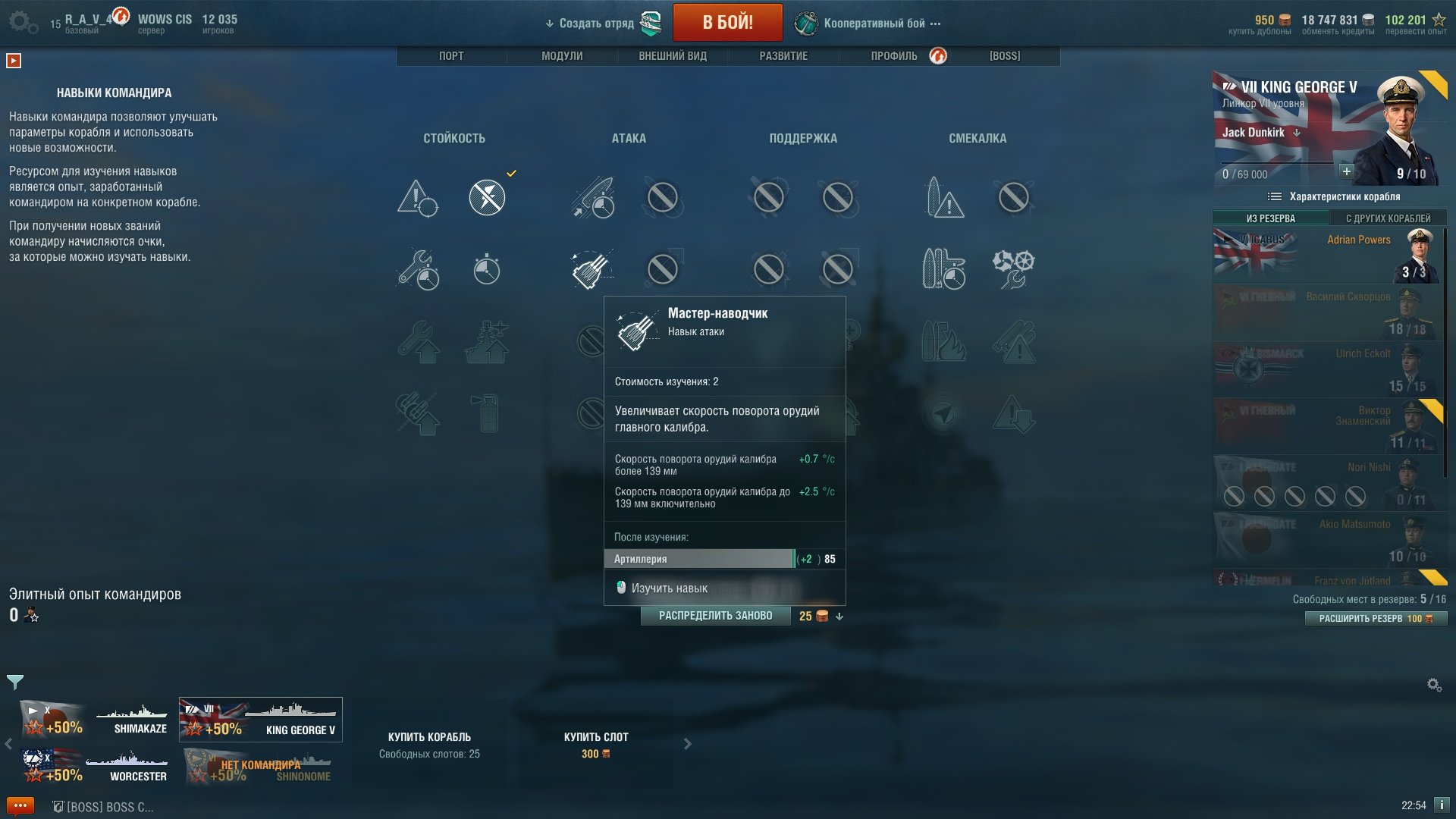Image resolution: width=1456 pixels, height=819 pixels.
Task: Toggle the Характеристики корабля panel
Action: (1334, 196)
